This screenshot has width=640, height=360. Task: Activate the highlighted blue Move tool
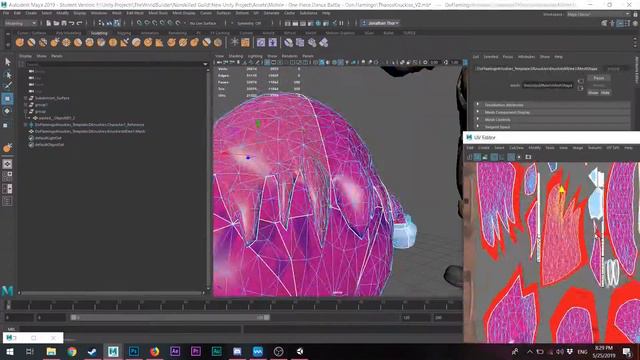[x=7, y=99]
